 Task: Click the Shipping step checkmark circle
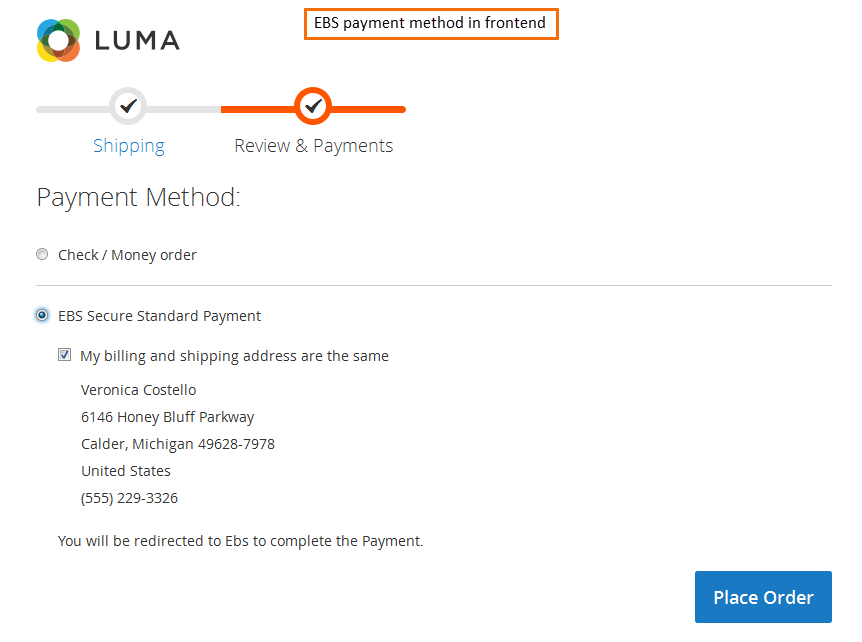point(128,105)
